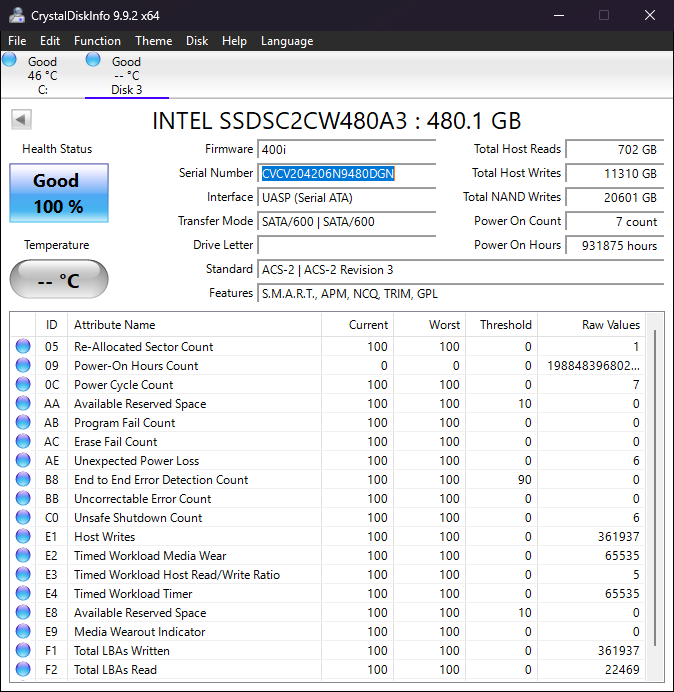Click Power On Count 7 count value
This screenshot has width=674, height=692.
click(615, 221)
